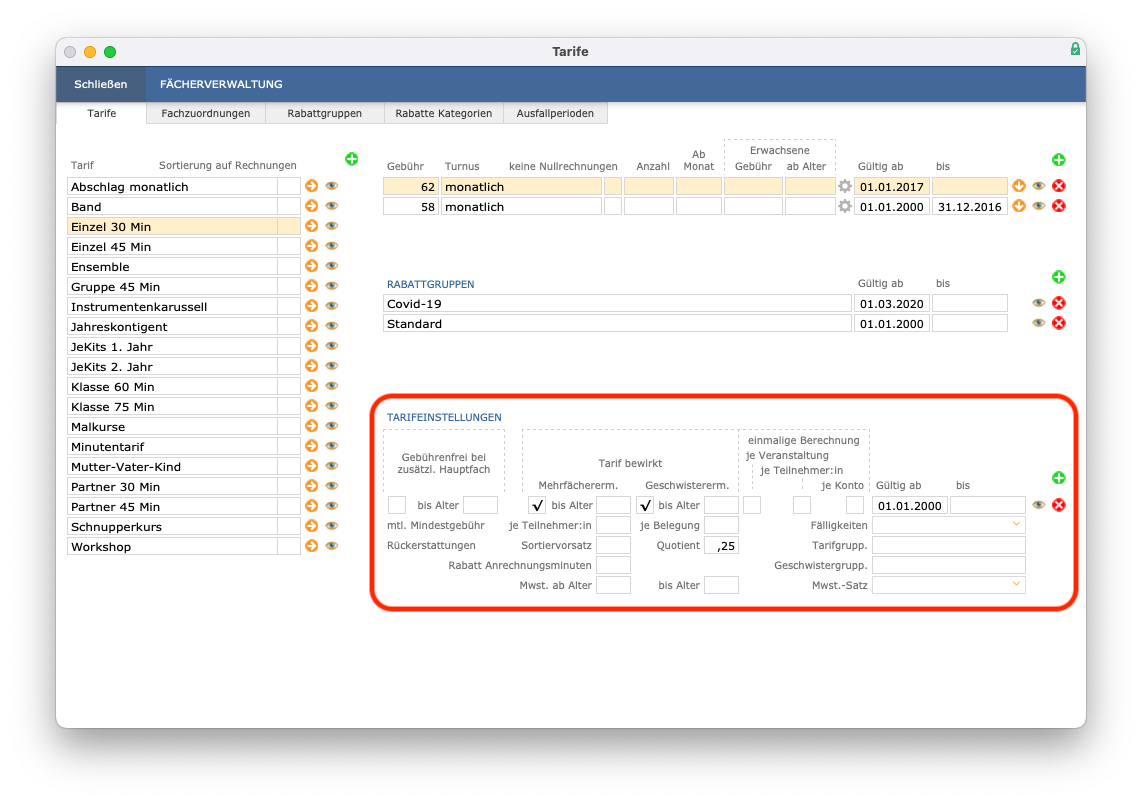Open gear settings for the 62 monatlich fee

click(844, 186)
